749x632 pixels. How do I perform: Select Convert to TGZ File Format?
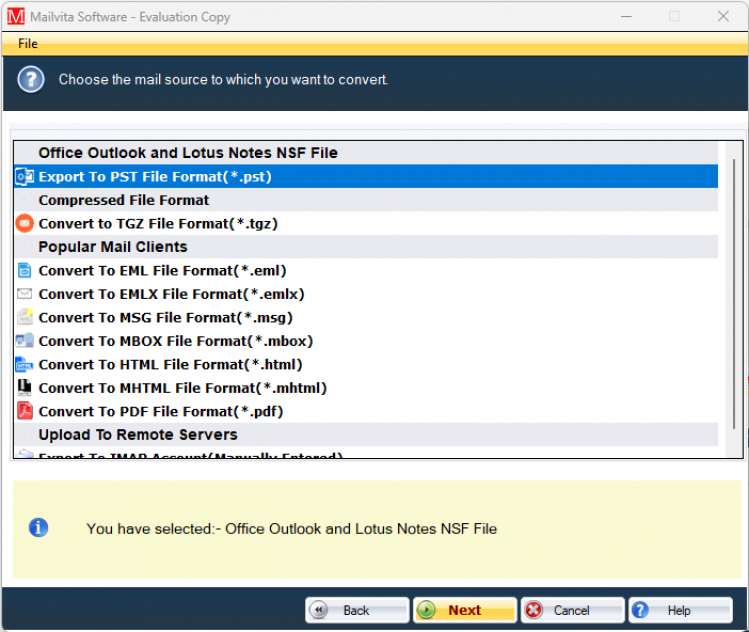click(x=366, y=224)
